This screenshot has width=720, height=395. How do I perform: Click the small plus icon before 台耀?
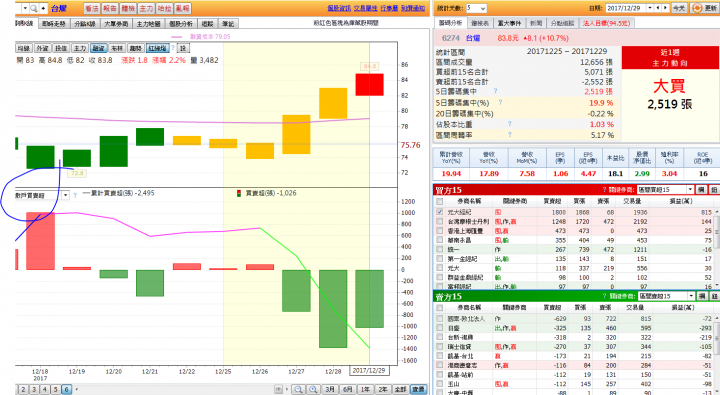(43, 8)
